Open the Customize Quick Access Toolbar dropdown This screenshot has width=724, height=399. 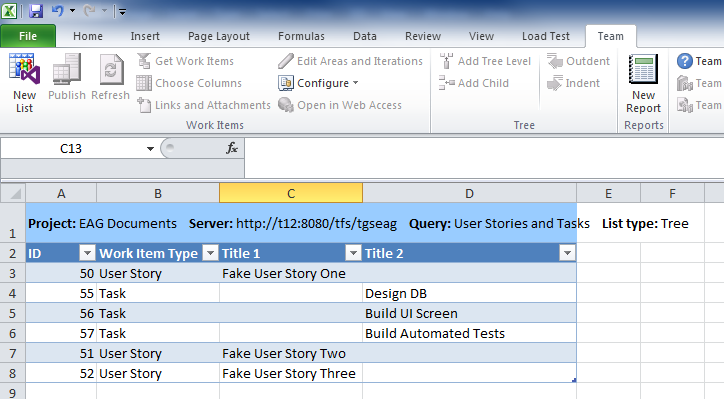click(x=122, y=12)
